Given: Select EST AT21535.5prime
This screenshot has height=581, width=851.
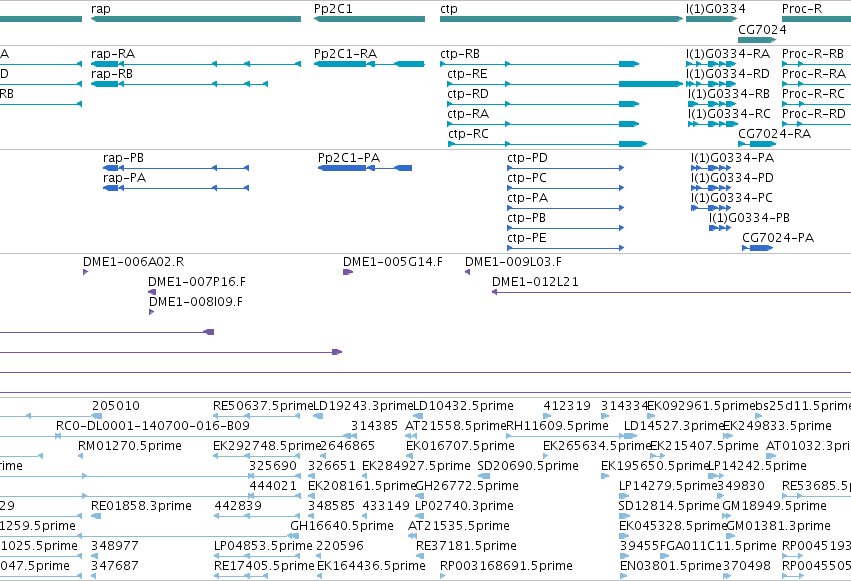Looking at the screenshot, I should point(459,526).
